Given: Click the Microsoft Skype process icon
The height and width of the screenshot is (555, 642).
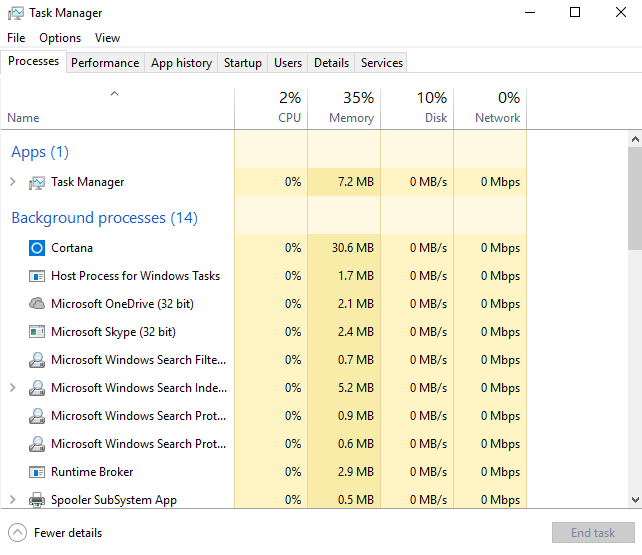Looking at the screenshot, I should [37, 332].
